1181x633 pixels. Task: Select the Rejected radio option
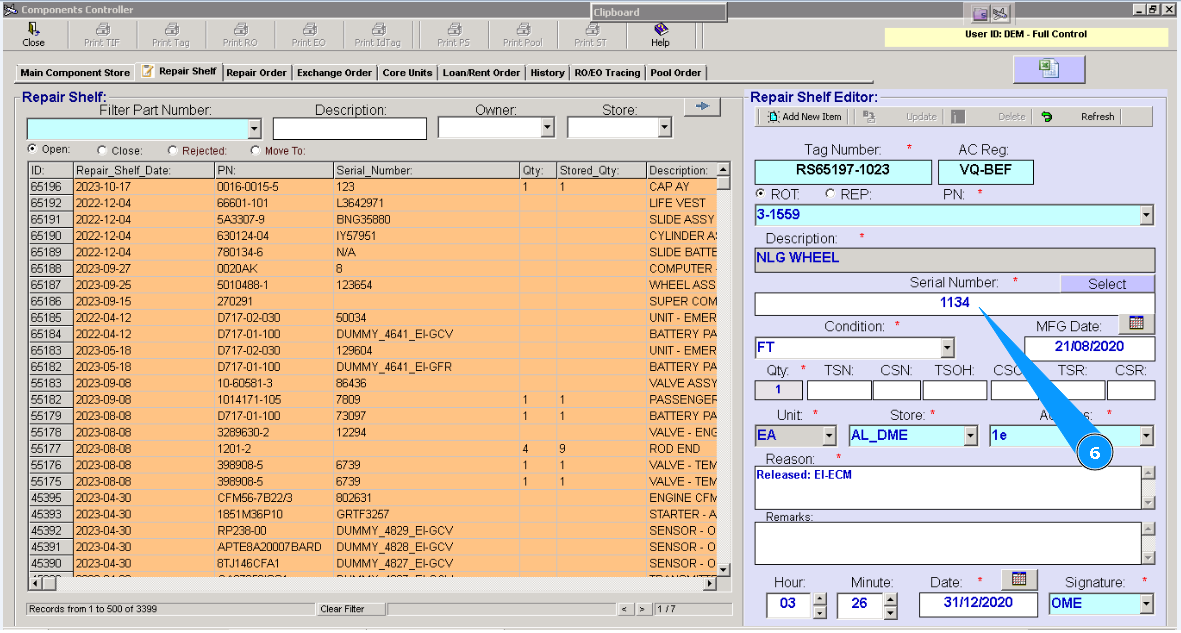pyautogui.click(x=173, y=151)
